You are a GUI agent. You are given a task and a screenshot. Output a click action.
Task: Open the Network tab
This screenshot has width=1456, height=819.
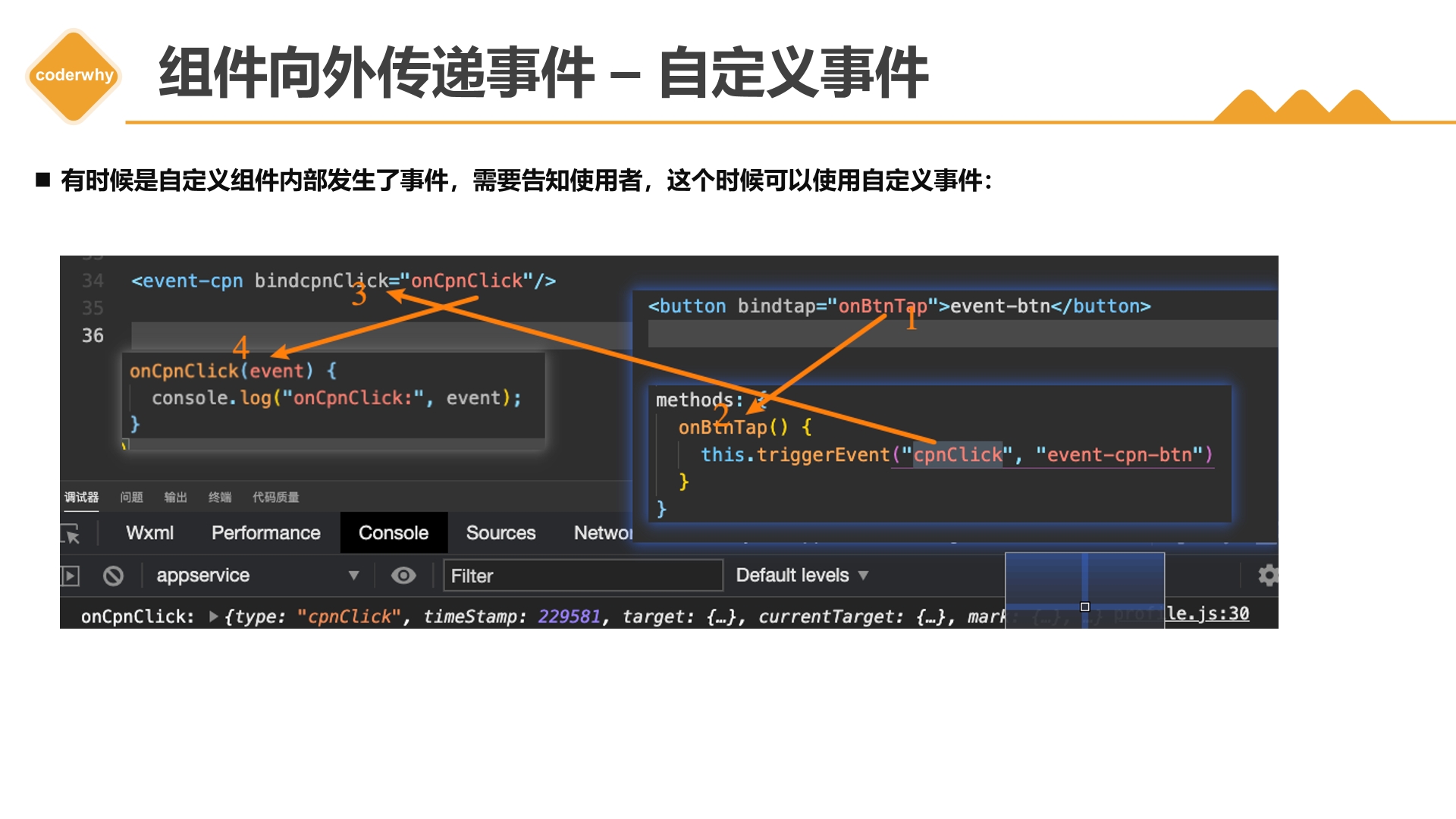pos(603,533)
